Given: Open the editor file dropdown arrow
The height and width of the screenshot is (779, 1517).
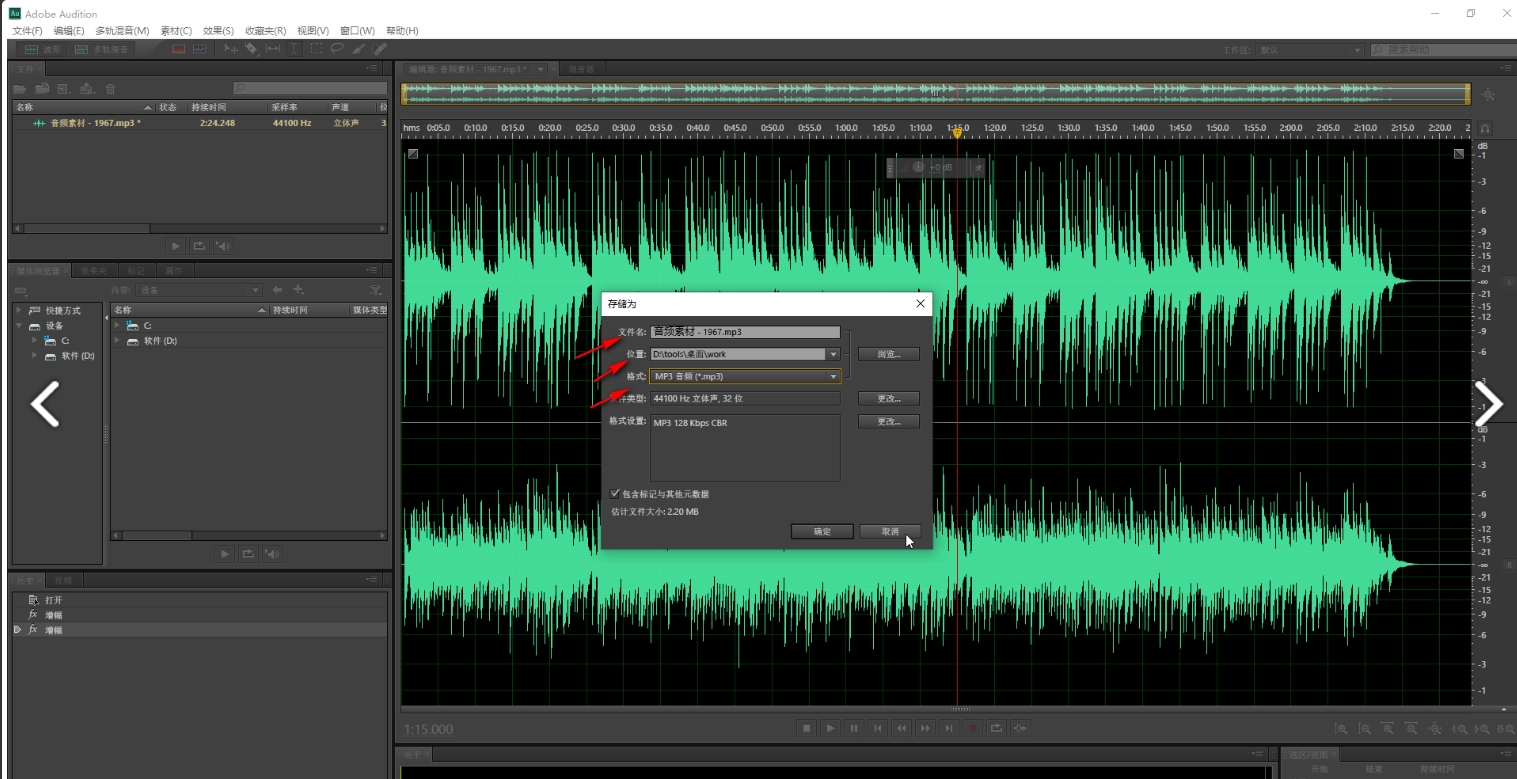Looking at the screenshot, I should tap(541, 69).
